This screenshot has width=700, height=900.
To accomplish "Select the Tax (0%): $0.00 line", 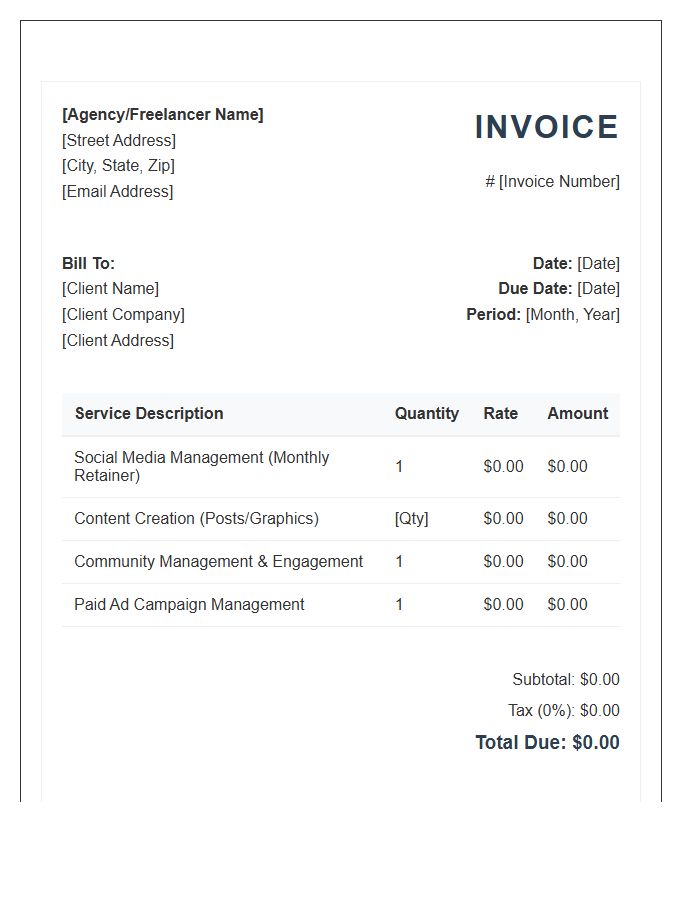I will pos(563,711).
